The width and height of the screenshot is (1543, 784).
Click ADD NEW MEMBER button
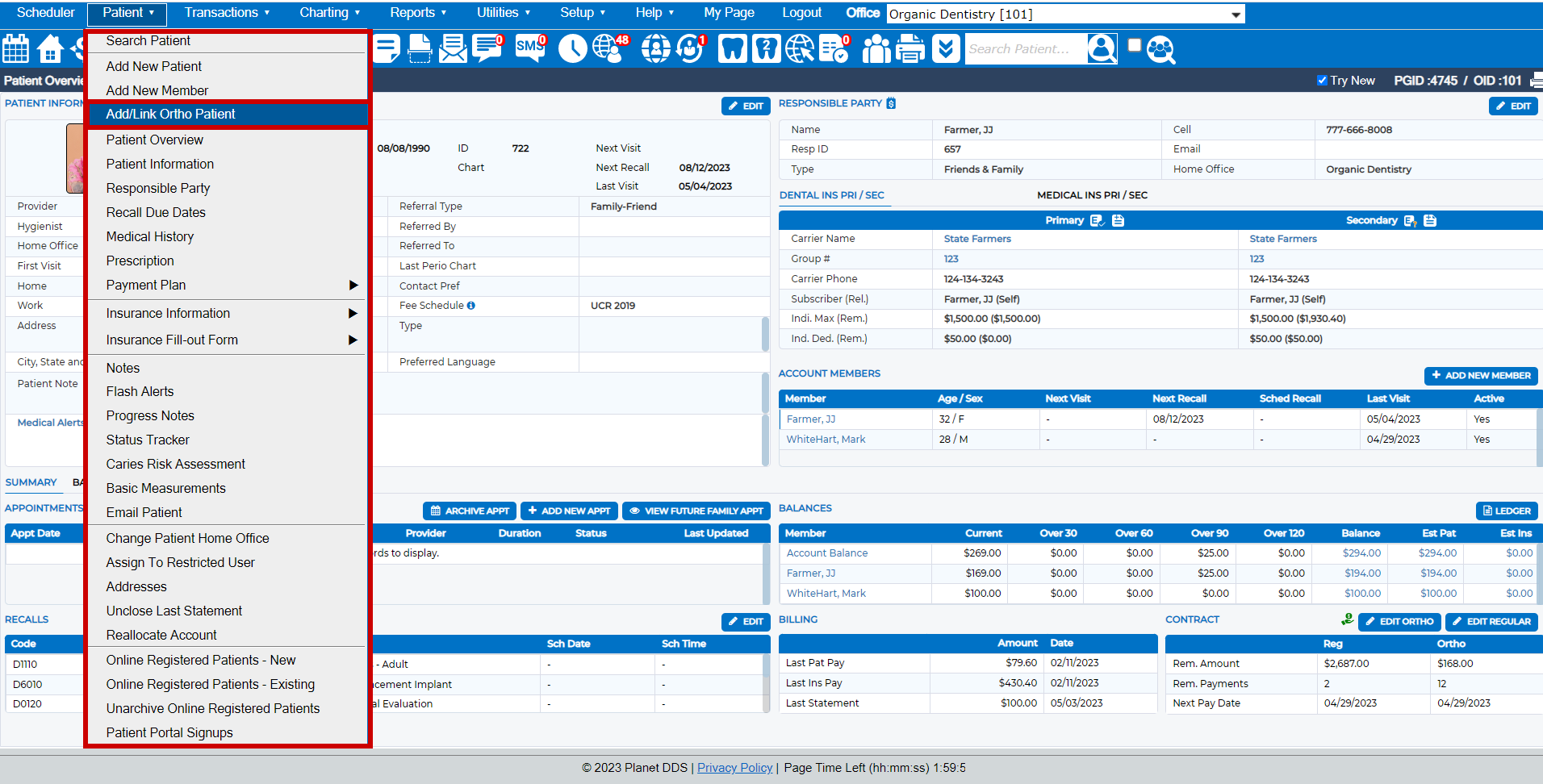1481,376
